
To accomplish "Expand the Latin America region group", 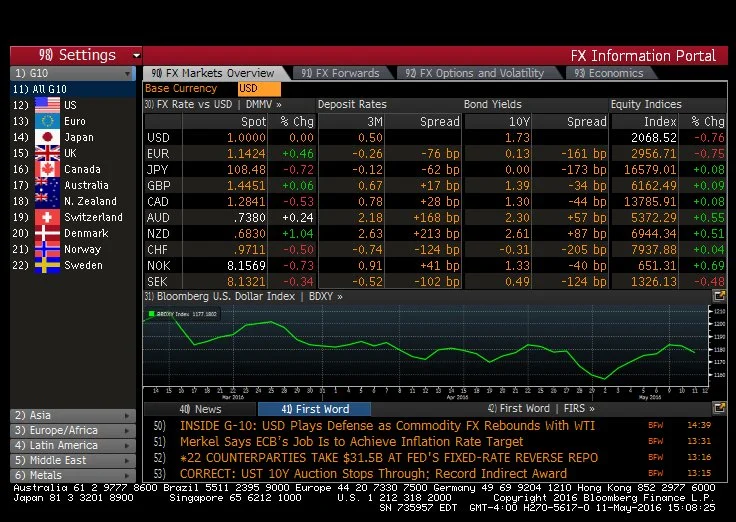I will (x=73, y=445).
